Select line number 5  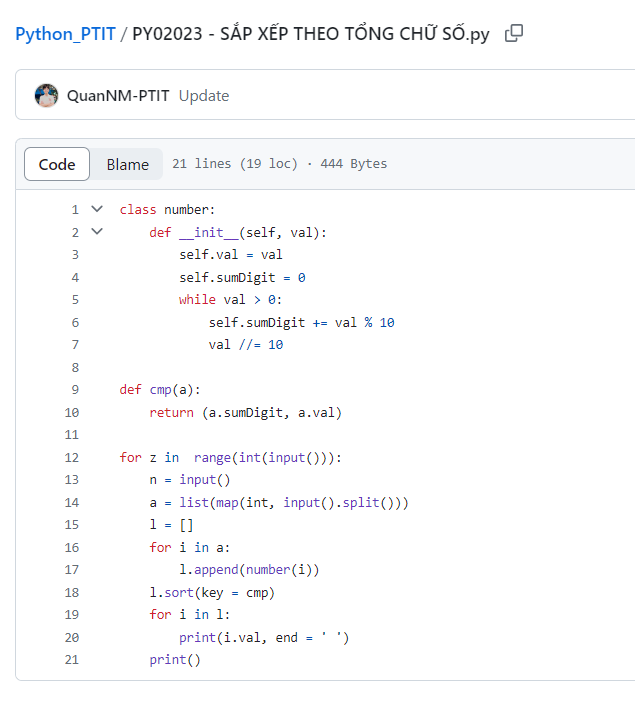pyautogui.click(x=75, y=299)
